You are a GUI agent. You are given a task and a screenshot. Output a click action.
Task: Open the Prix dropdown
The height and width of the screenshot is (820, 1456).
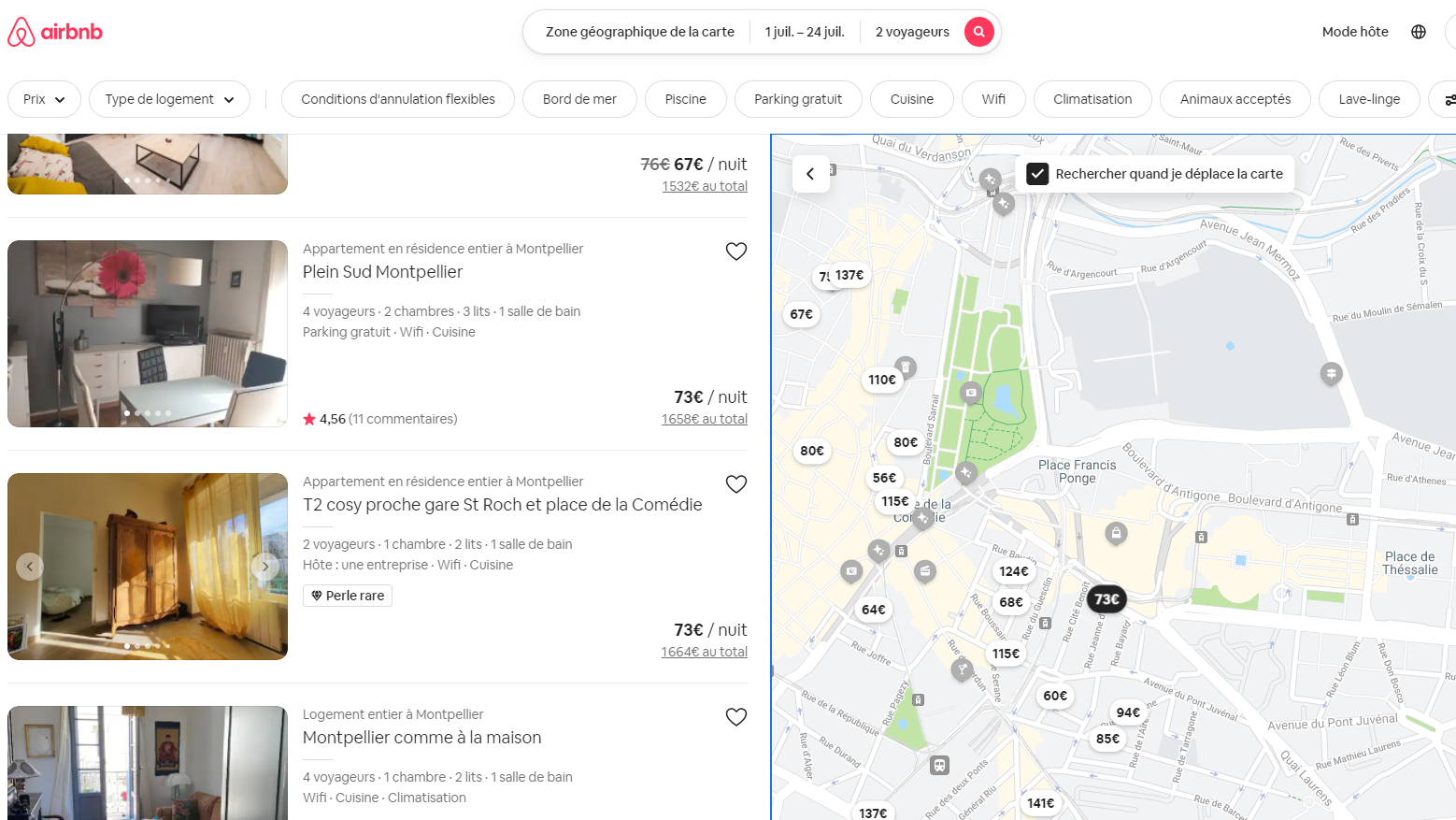point(44,99)
